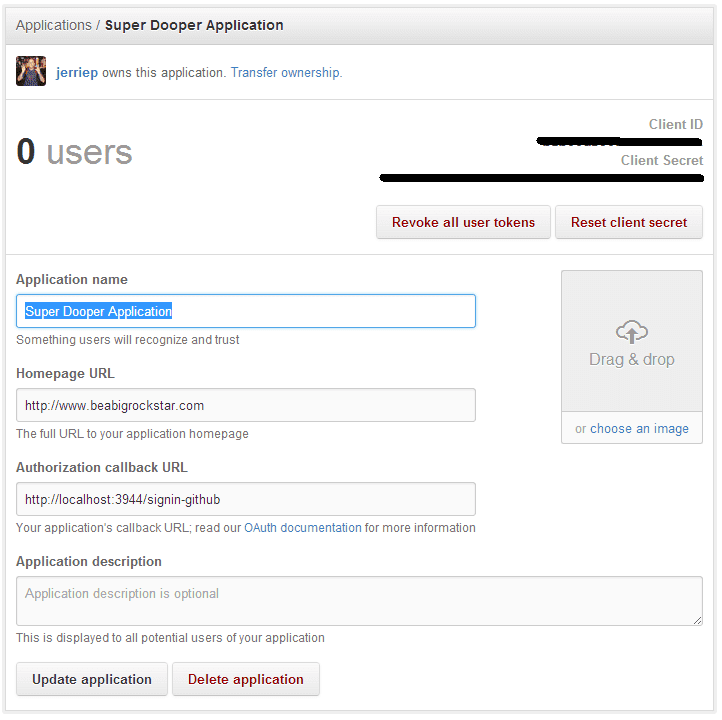Focus the Application name field

click(246, 311)
